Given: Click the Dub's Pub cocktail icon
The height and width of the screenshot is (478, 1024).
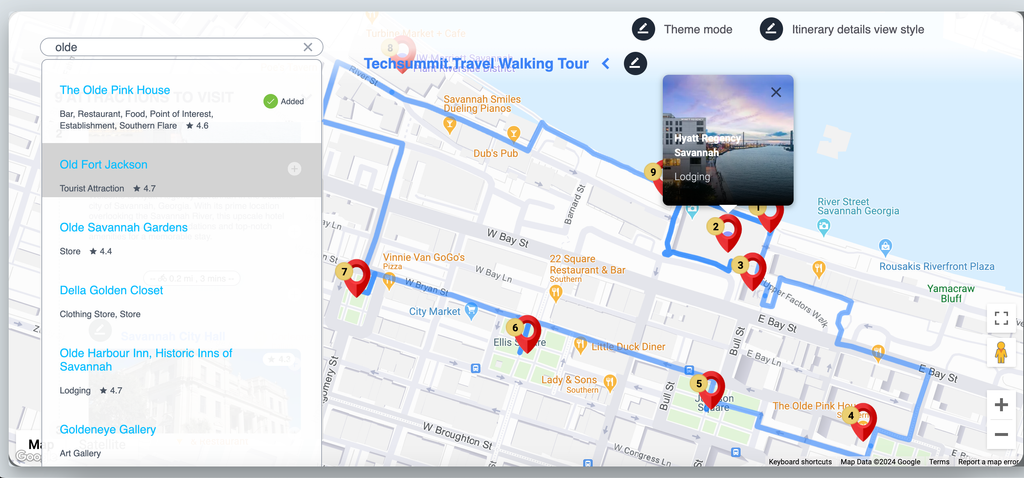Looking at the screenshot, I should (513, 133).
